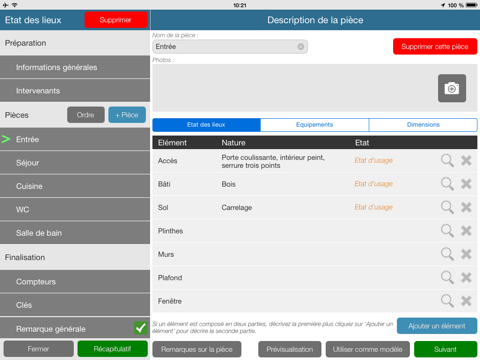Viewport: 480px width, 360px height.
Task: Go to next with Suivant button
Action: [x=446, y=349]
